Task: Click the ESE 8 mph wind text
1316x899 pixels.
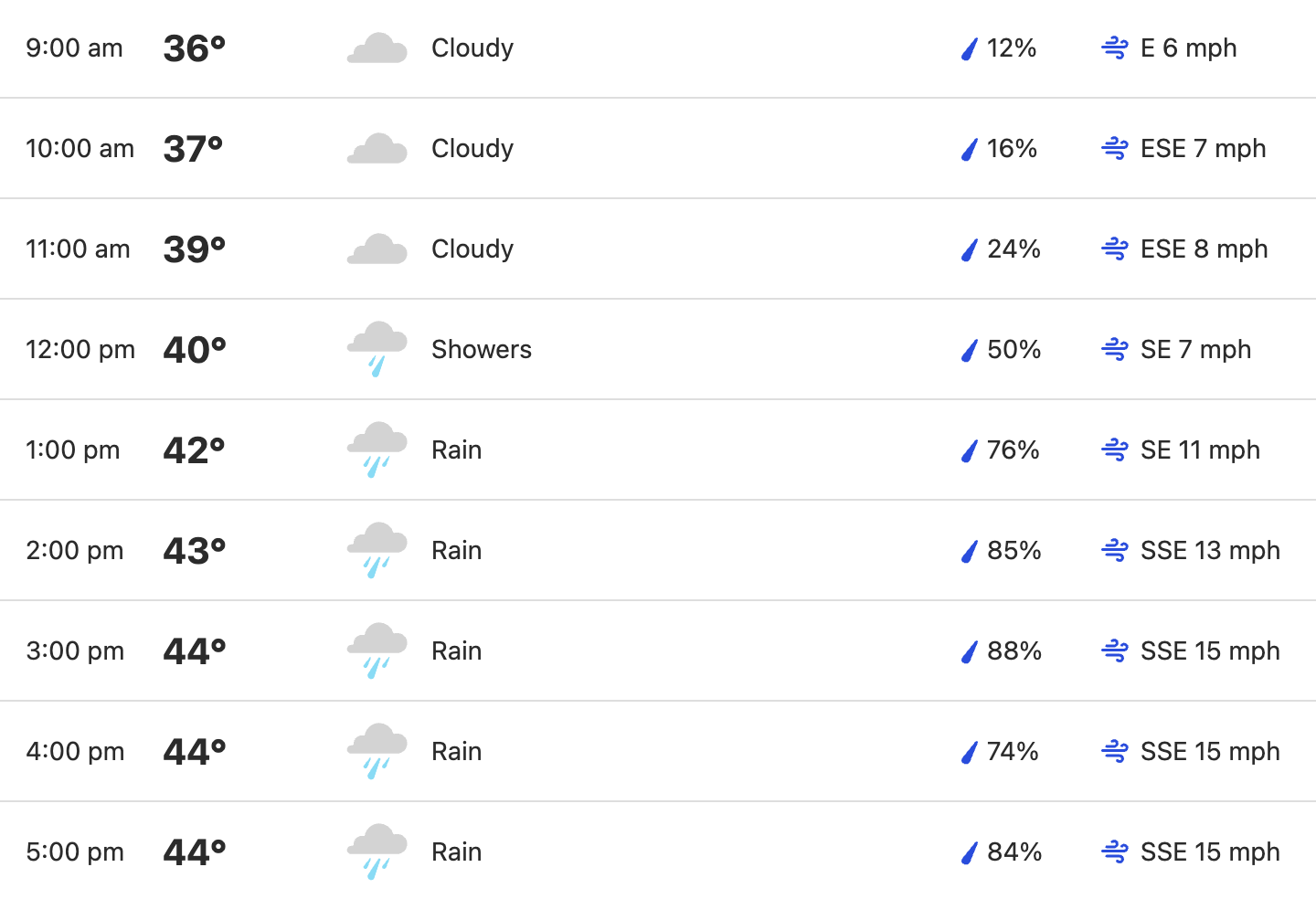Action: pos(1205,249)
